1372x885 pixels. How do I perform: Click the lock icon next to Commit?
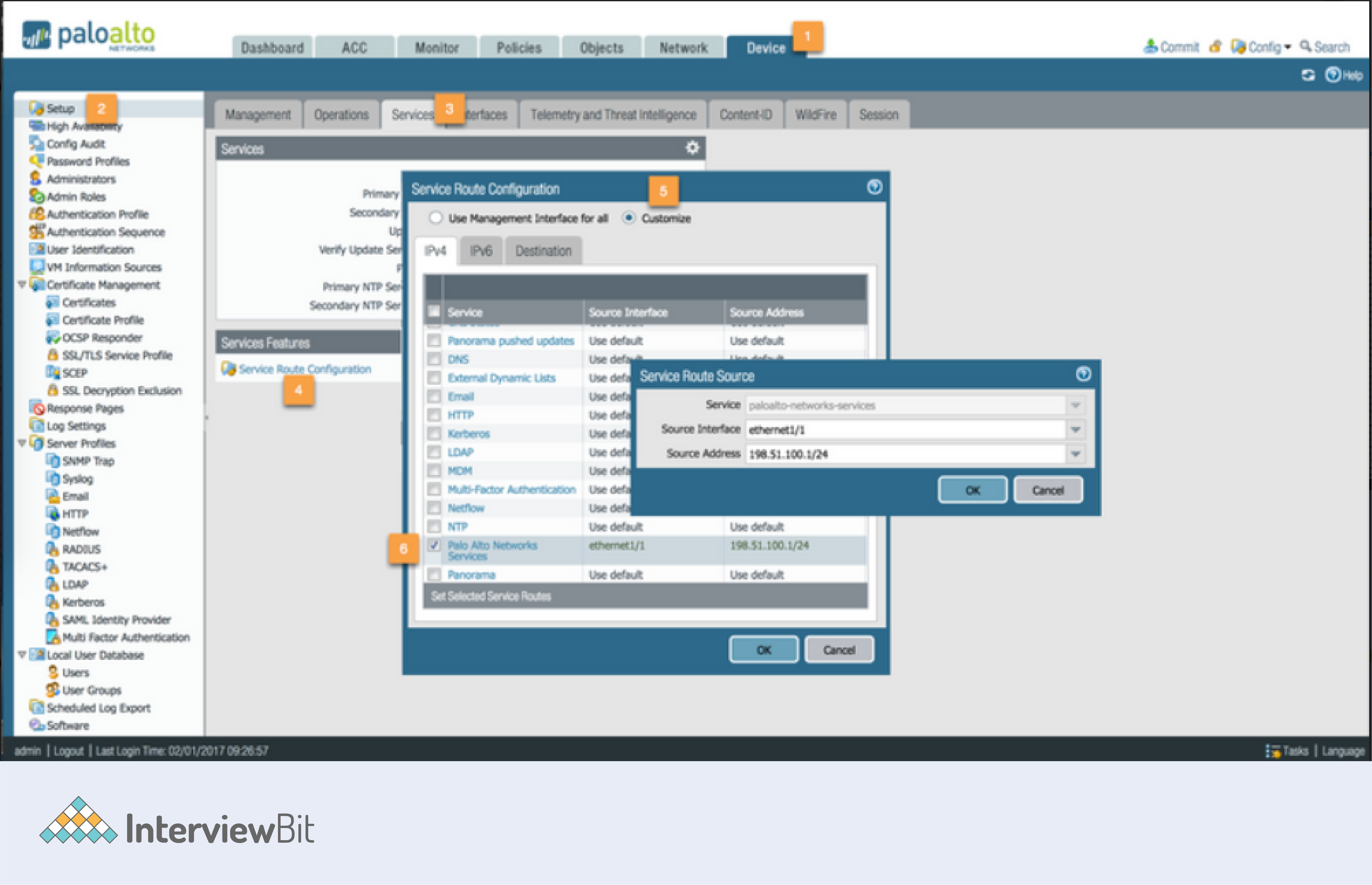[x=1215, y=47]
